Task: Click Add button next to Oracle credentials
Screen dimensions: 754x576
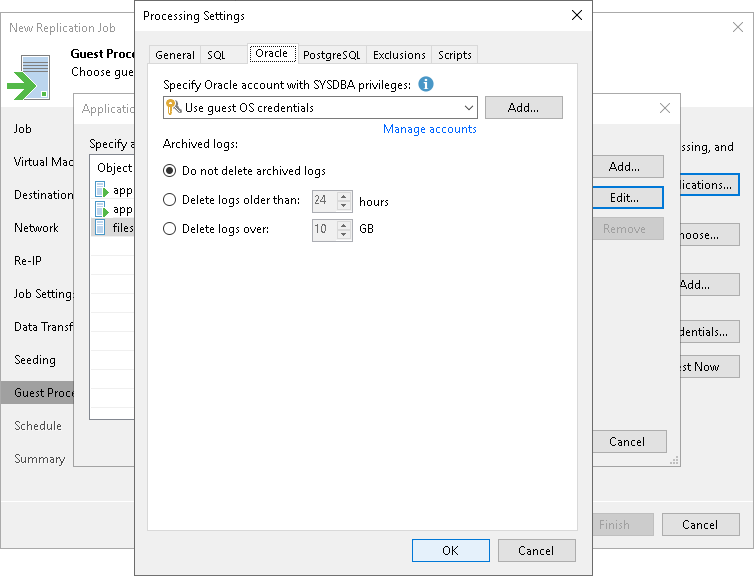Action: point(524,108)
